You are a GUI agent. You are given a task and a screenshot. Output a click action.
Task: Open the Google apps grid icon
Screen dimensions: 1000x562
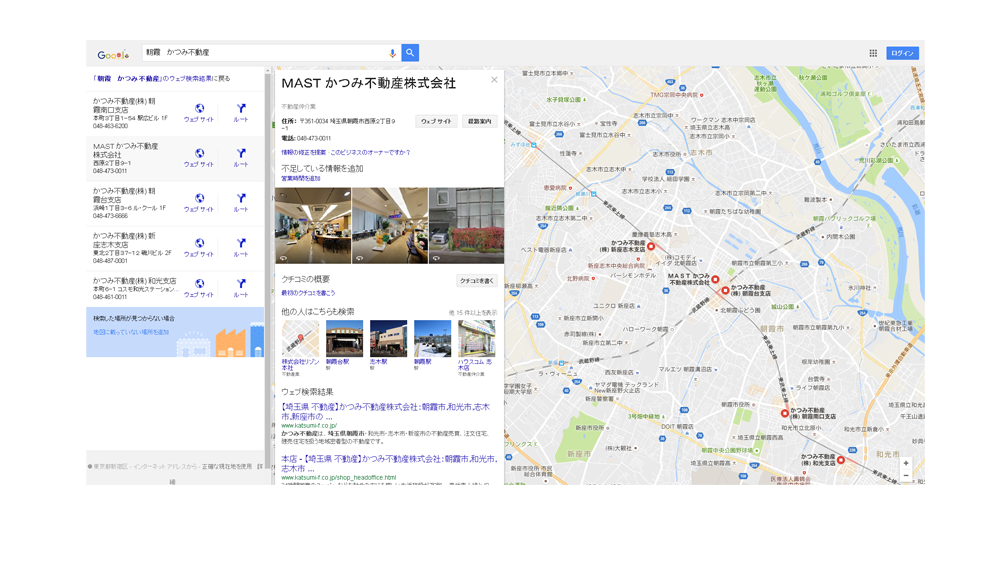pos(873,53)
